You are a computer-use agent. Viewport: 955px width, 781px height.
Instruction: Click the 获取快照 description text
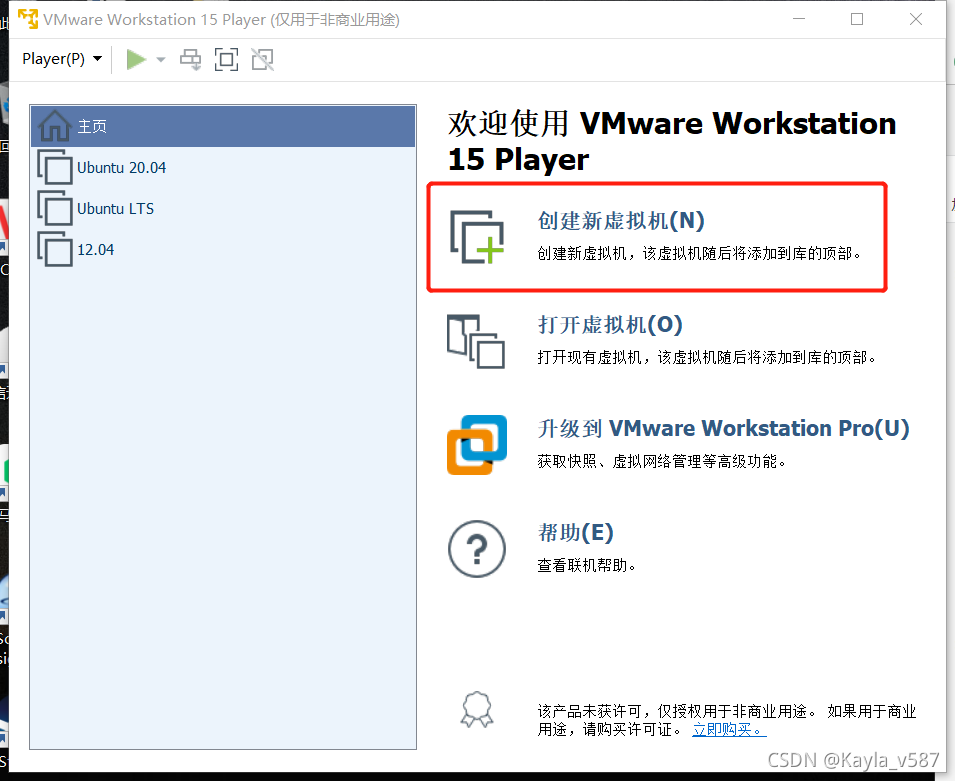tap(661, 461)
